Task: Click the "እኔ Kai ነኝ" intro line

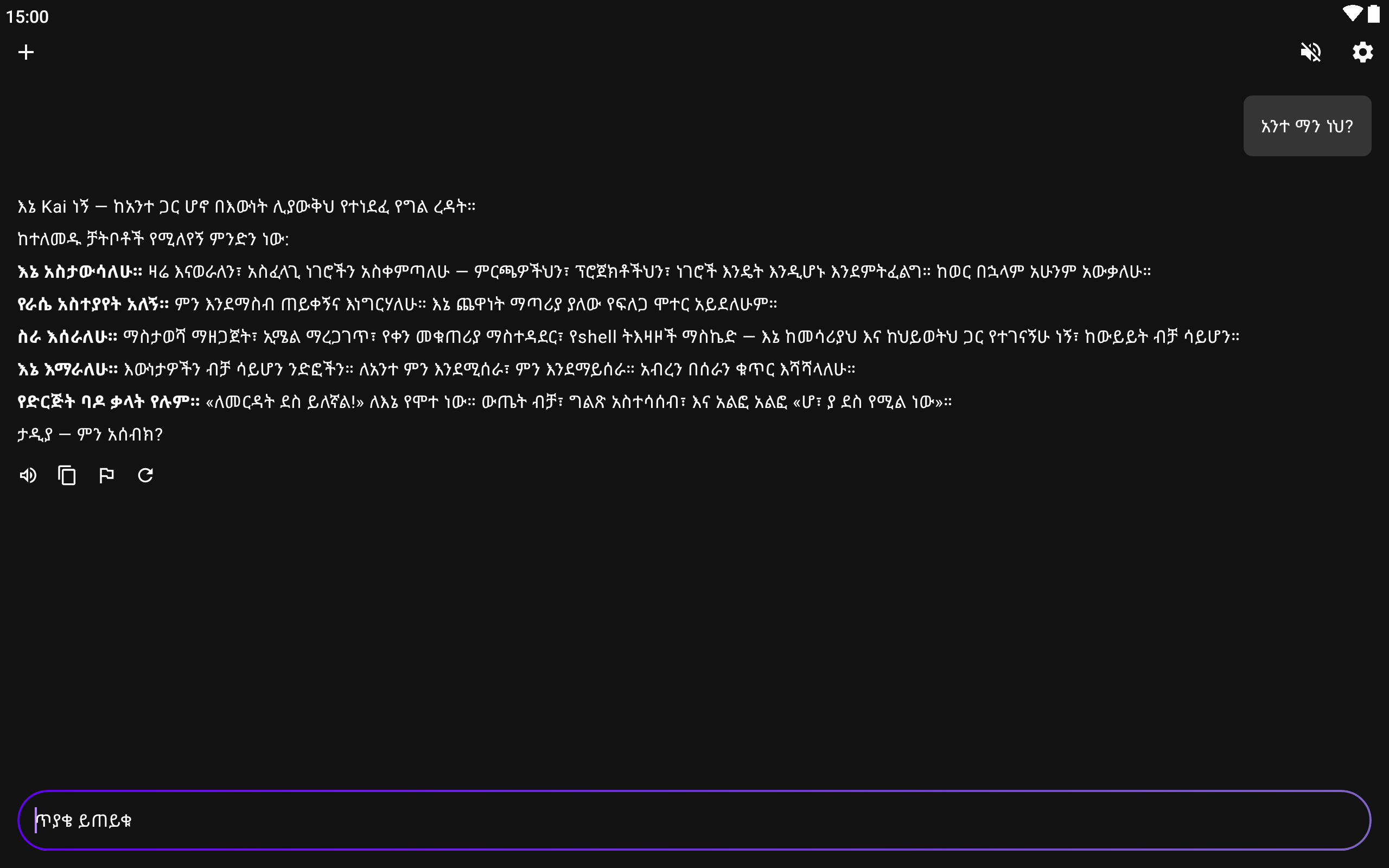Action: tap(247, 207)
